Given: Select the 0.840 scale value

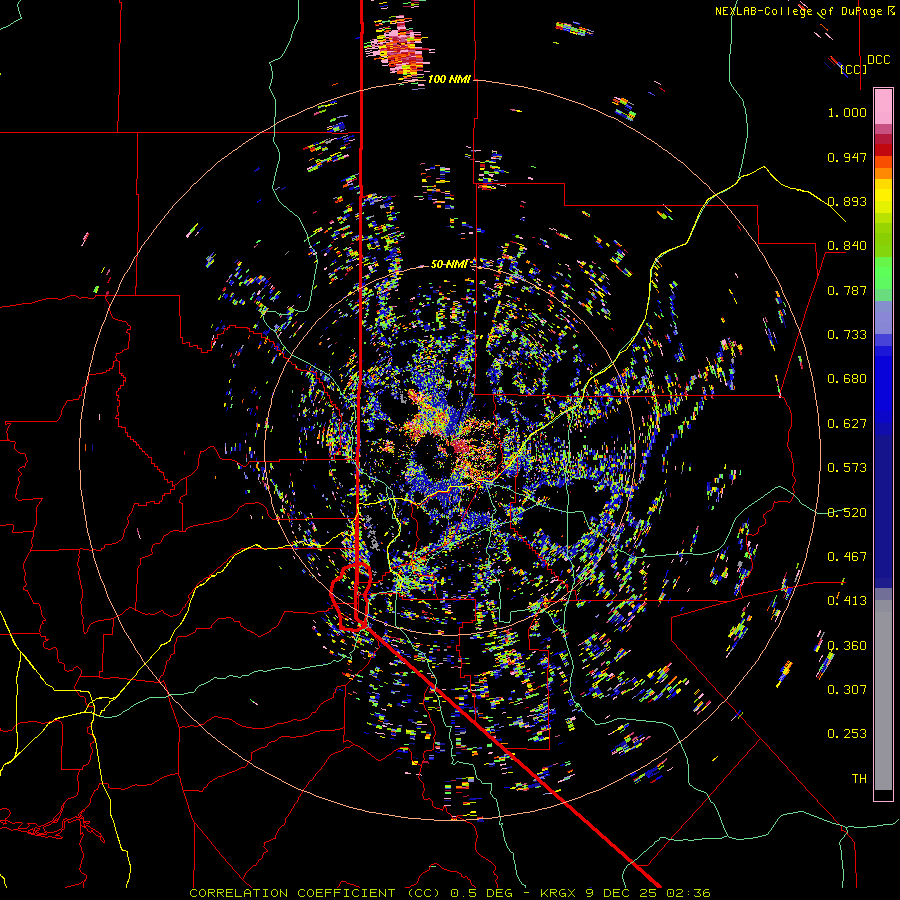Looking at the screenshot, I should (847, 246).
